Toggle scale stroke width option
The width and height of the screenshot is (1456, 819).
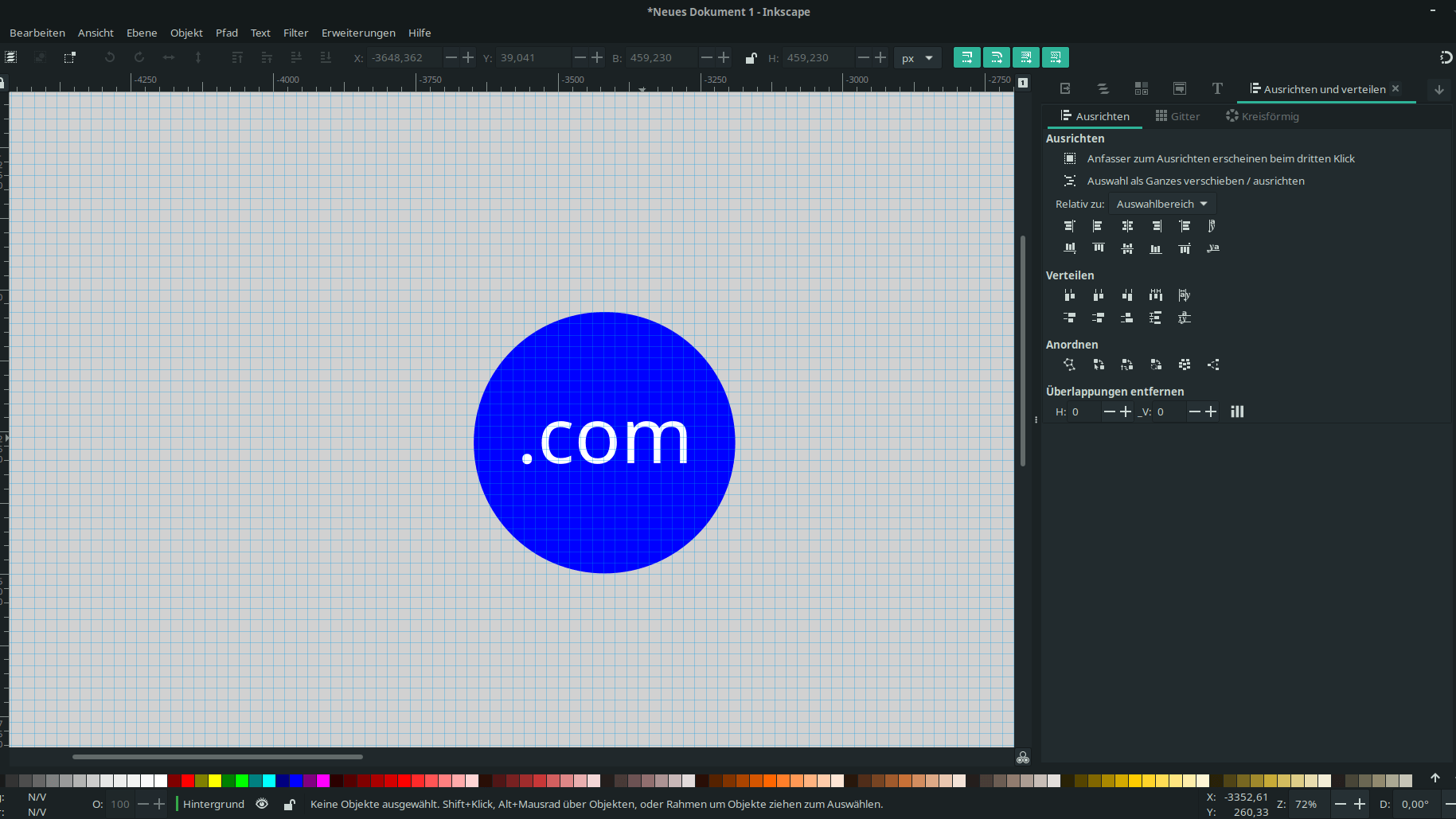pyautogui.click(x=966, y=57)
